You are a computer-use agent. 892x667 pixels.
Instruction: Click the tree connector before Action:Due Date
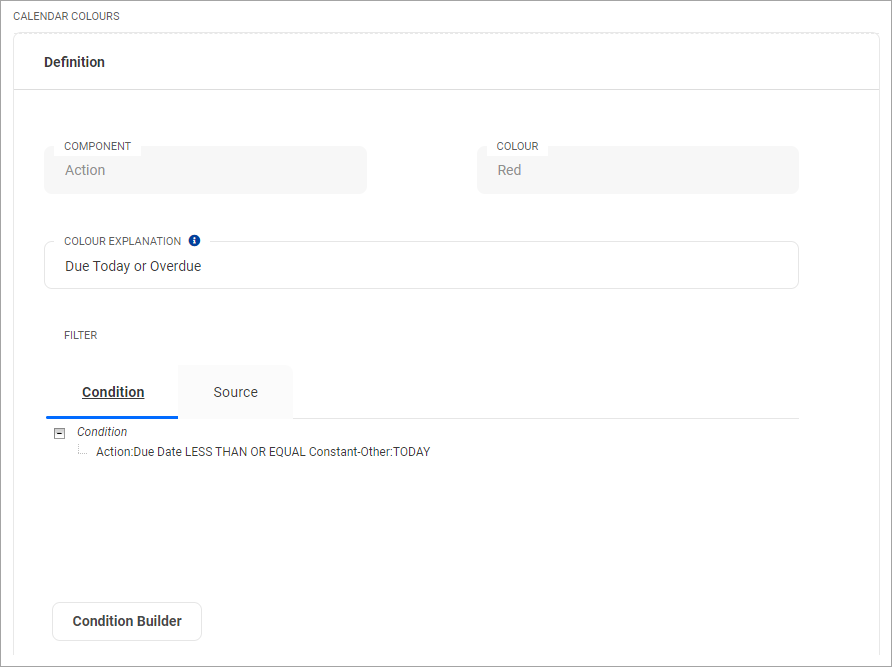[x=84, y=452]
